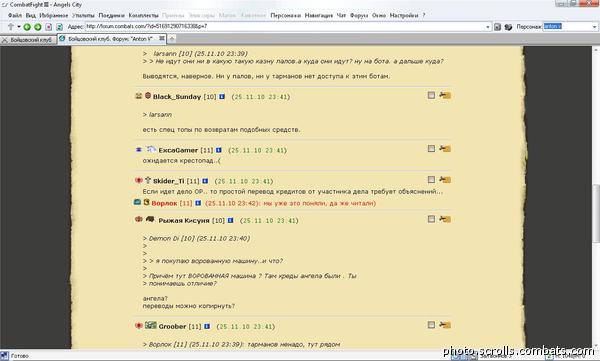Click the clan badge before ExcaGamer

click(151, 149)
